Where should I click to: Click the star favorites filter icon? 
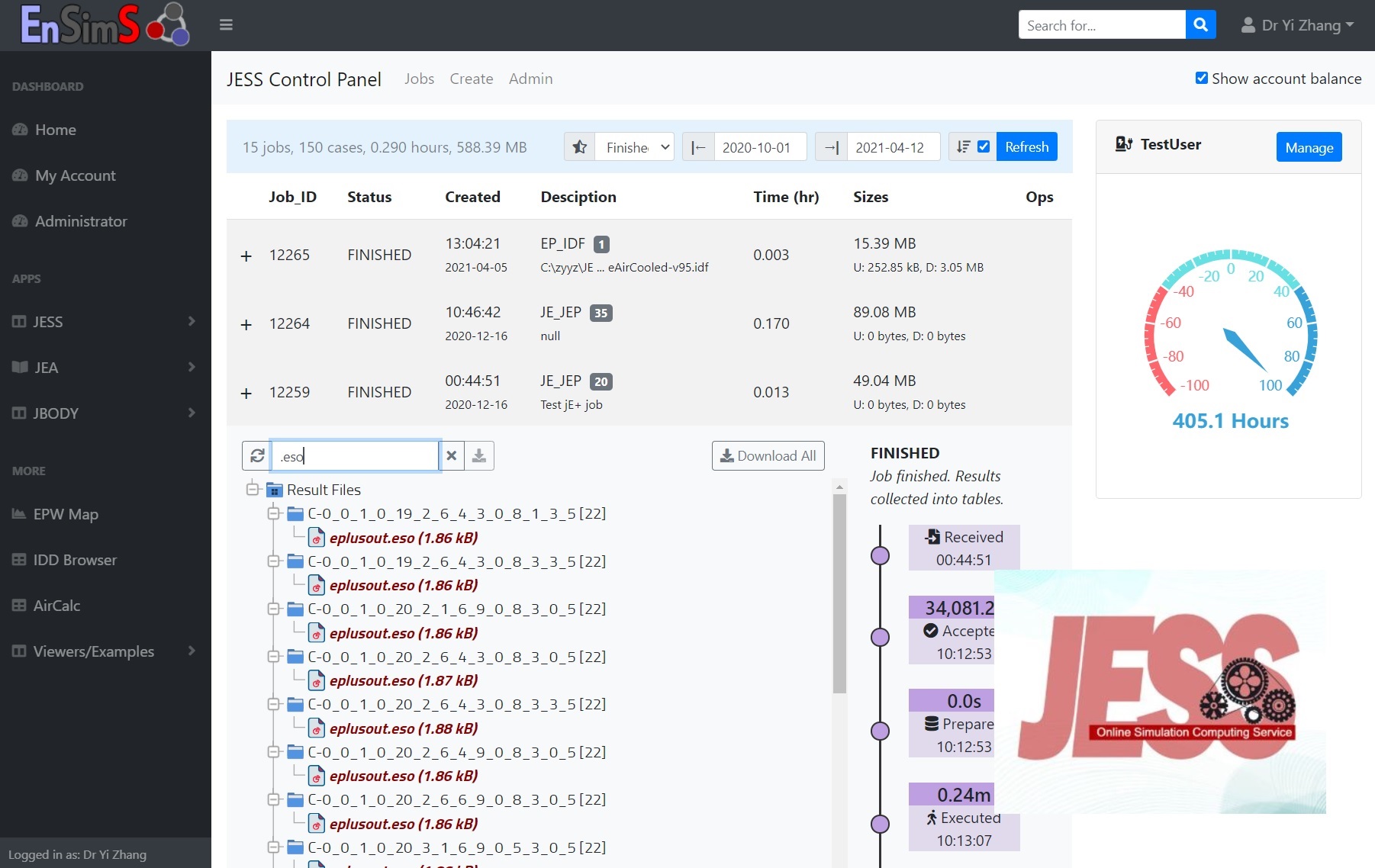[x=580, y=147]
